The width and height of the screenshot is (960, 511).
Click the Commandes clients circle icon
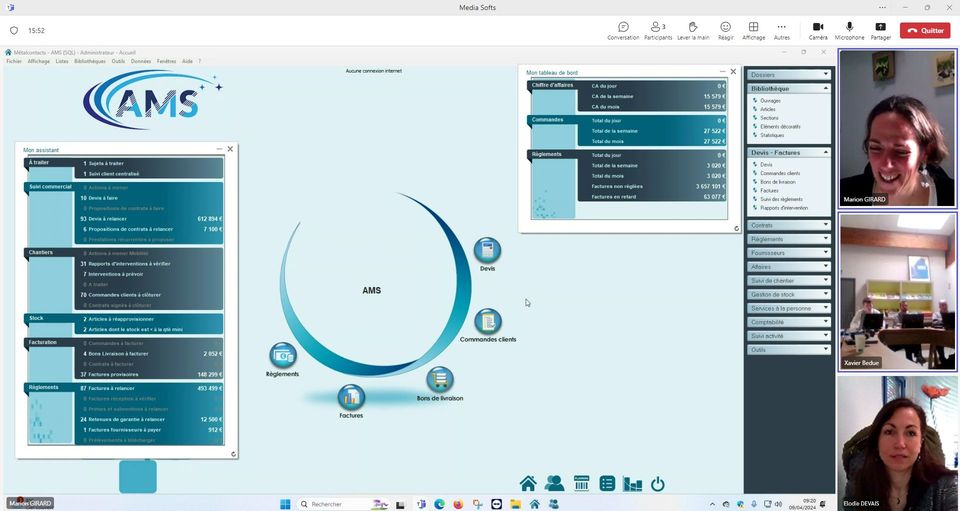[487, 321]
